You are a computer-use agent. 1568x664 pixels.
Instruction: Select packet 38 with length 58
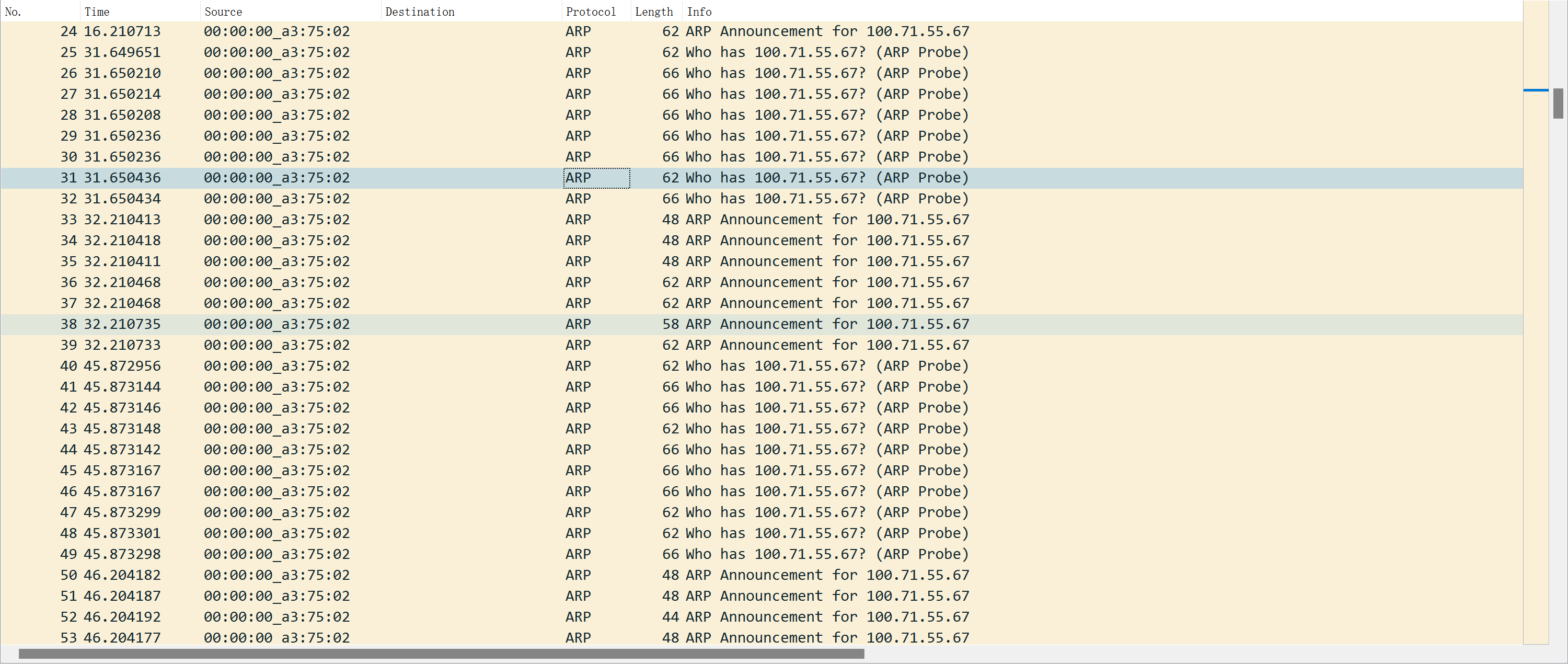[426, 324]
